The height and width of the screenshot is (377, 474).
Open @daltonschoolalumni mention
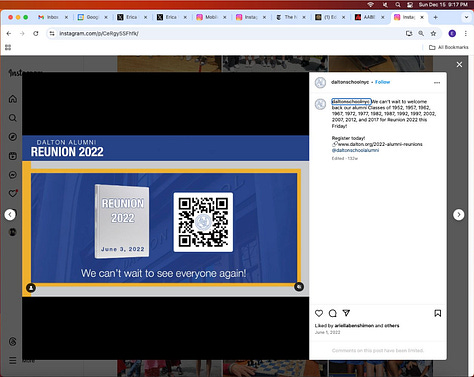click(x=355, y=150)
